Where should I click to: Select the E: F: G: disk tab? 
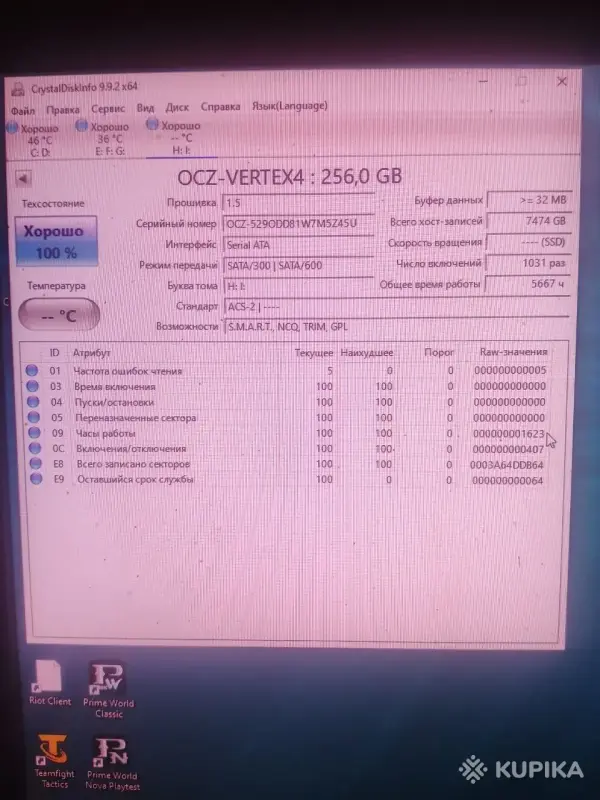104,138
